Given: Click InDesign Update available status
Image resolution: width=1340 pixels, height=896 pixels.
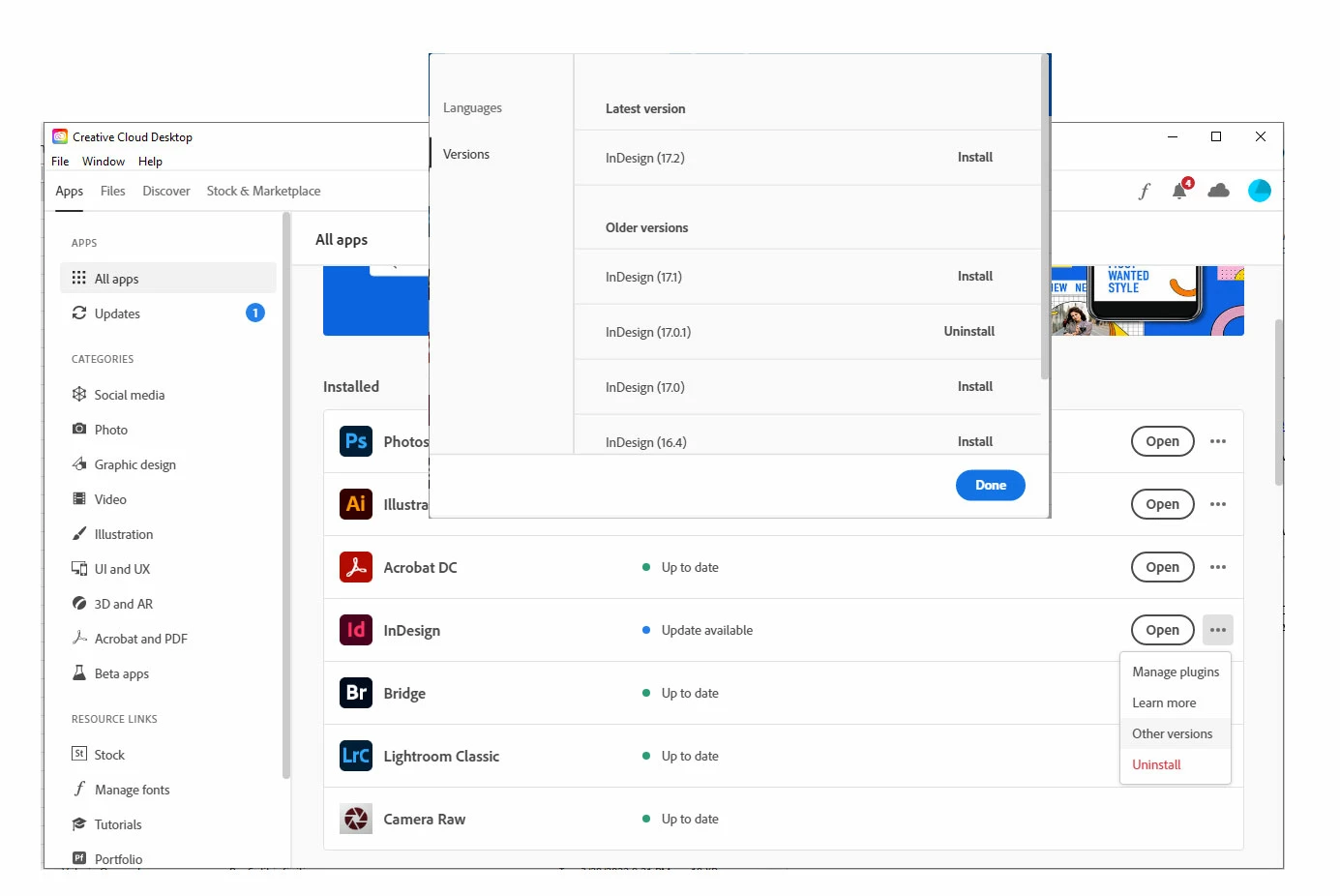Looking at the screenshot, I should 698,630.
